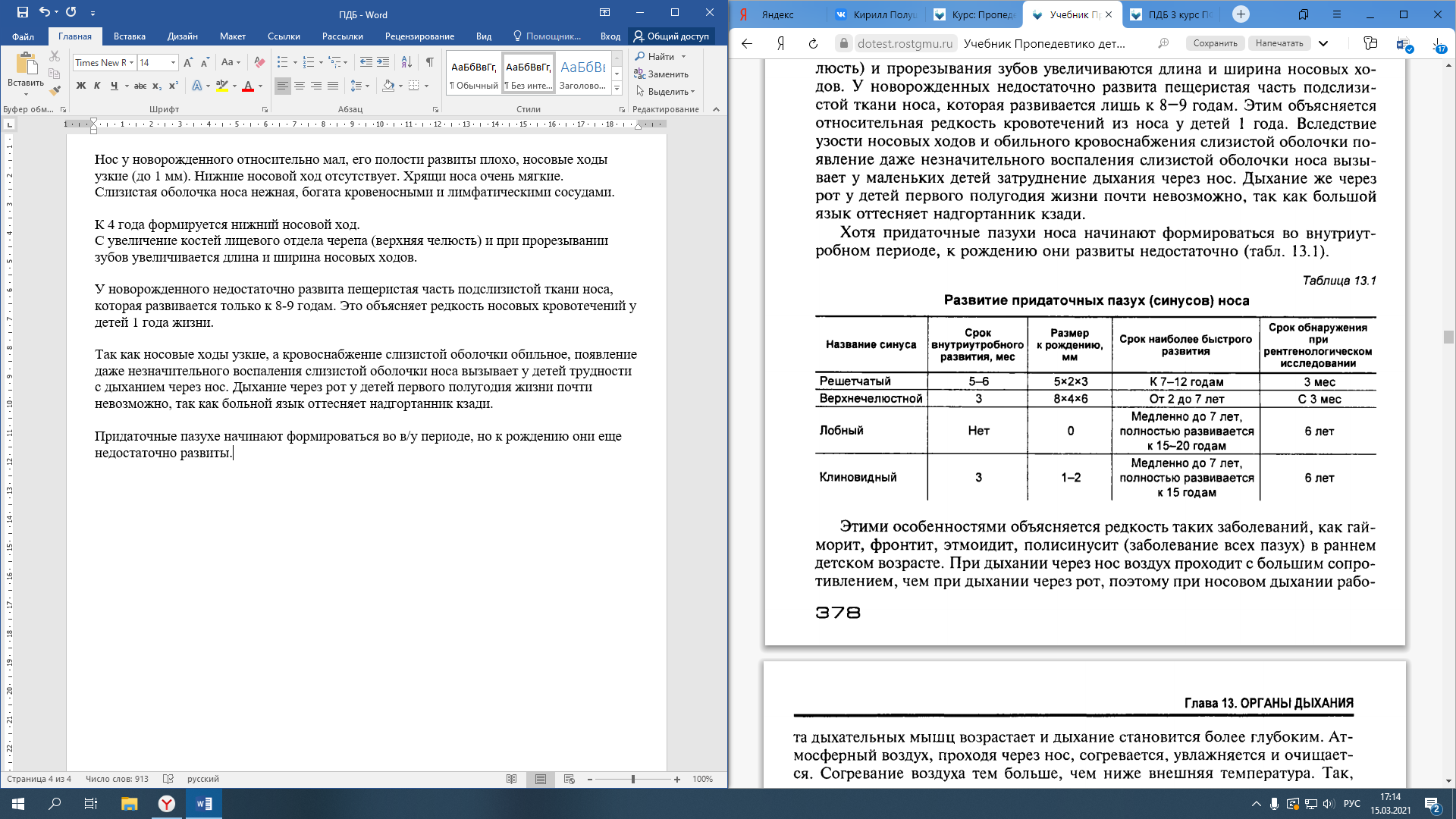This screenshot has width=1456, height=819.
Task: Open the font size dropdown showing 14
Action: point(174,62)
